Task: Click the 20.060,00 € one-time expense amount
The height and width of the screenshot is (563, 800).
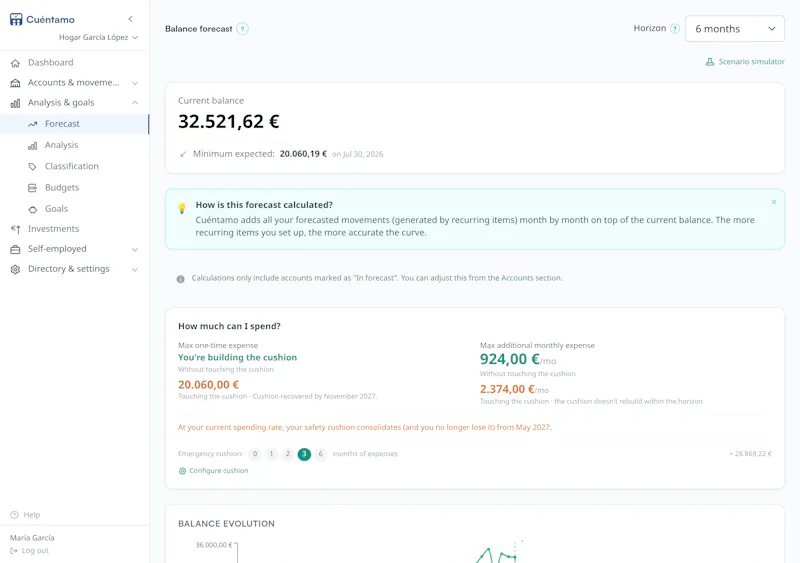Action: pos(208,385)
